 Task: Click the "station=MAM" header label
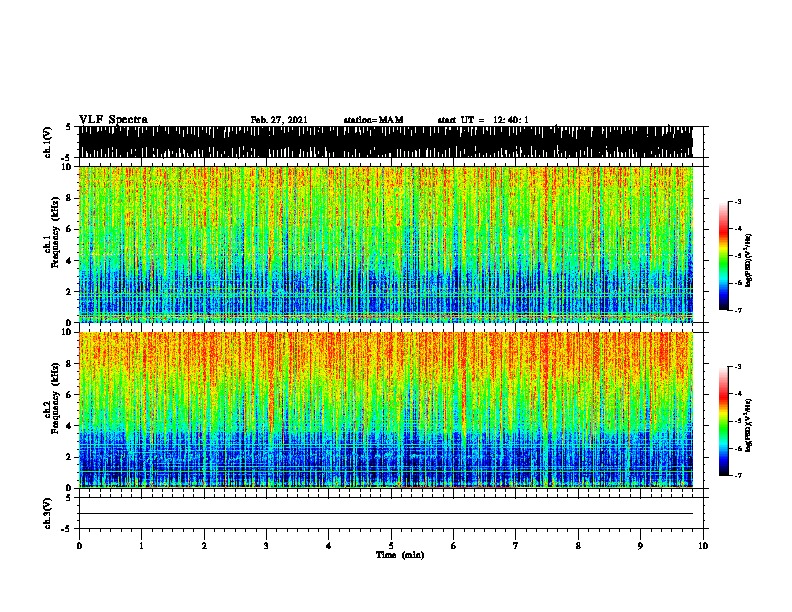(373, 120)
